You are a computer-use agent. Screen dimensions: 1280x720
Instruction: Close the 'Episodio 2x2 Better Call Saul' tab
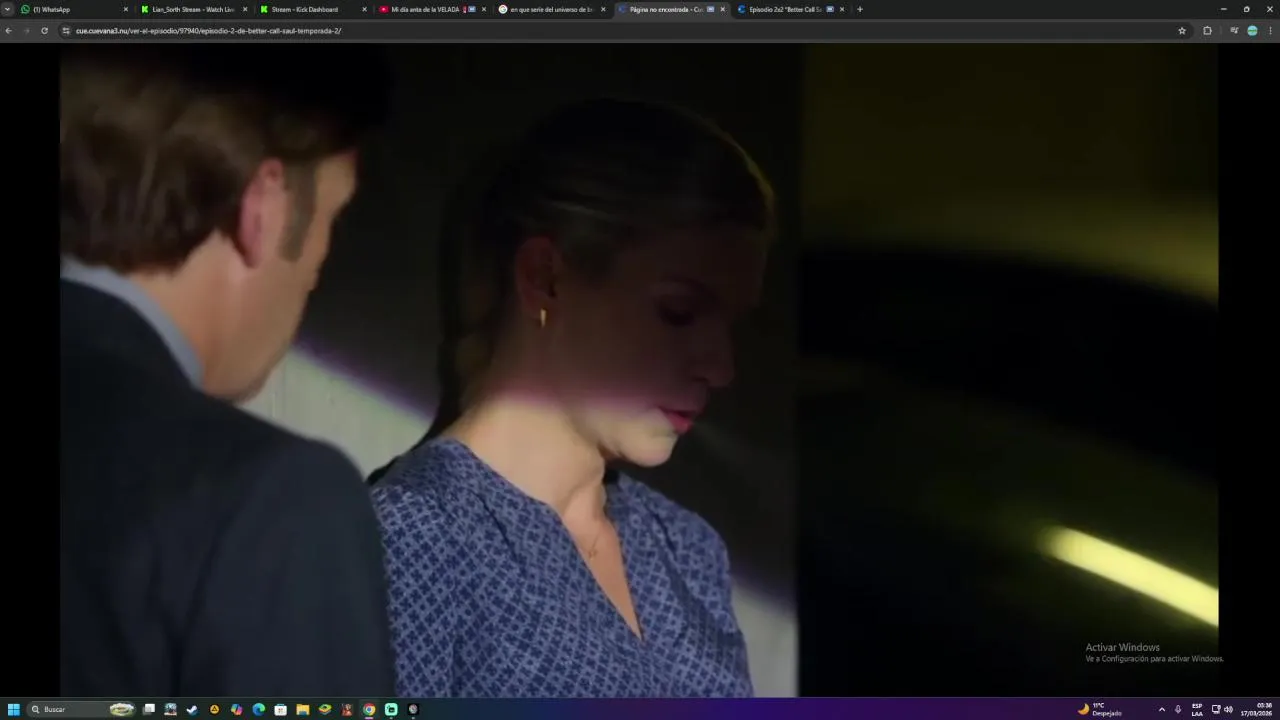[x=842, y=9]
